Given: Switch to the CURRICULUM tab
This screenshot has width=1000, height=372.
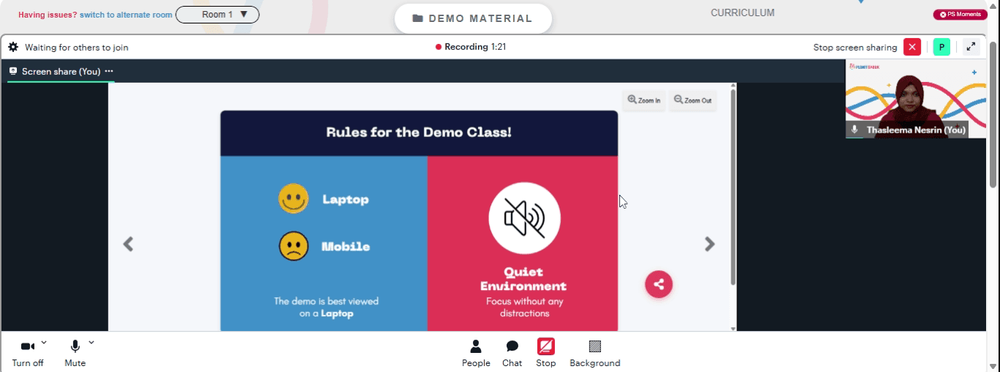Looking at the screenshot, I should [x=742, y=13].
